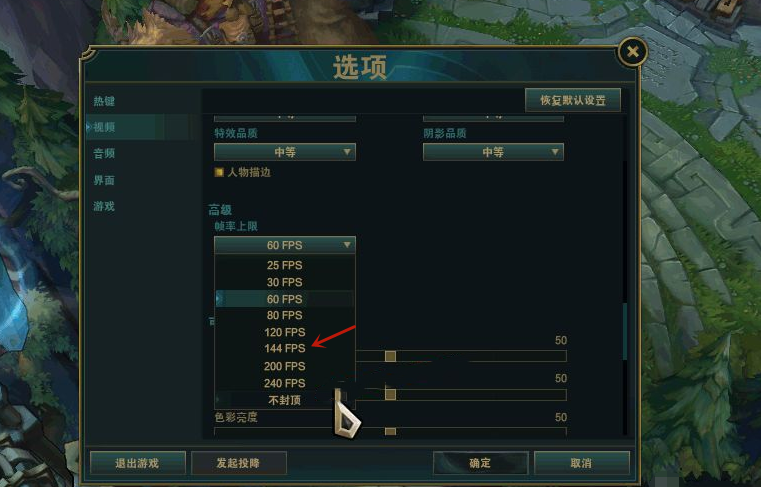Pick 240 FPS frame cap
Viewport: 761px width, 487px height.
285,383
